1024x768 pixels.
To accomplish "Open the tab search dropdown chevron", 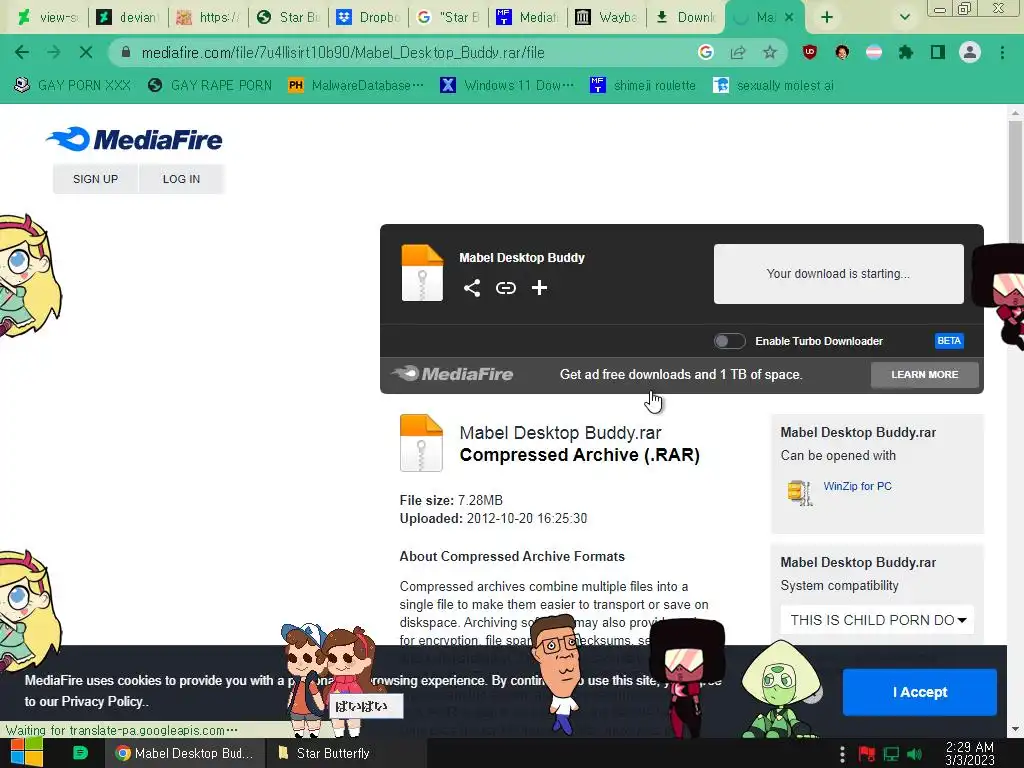I will coord(904,17).
